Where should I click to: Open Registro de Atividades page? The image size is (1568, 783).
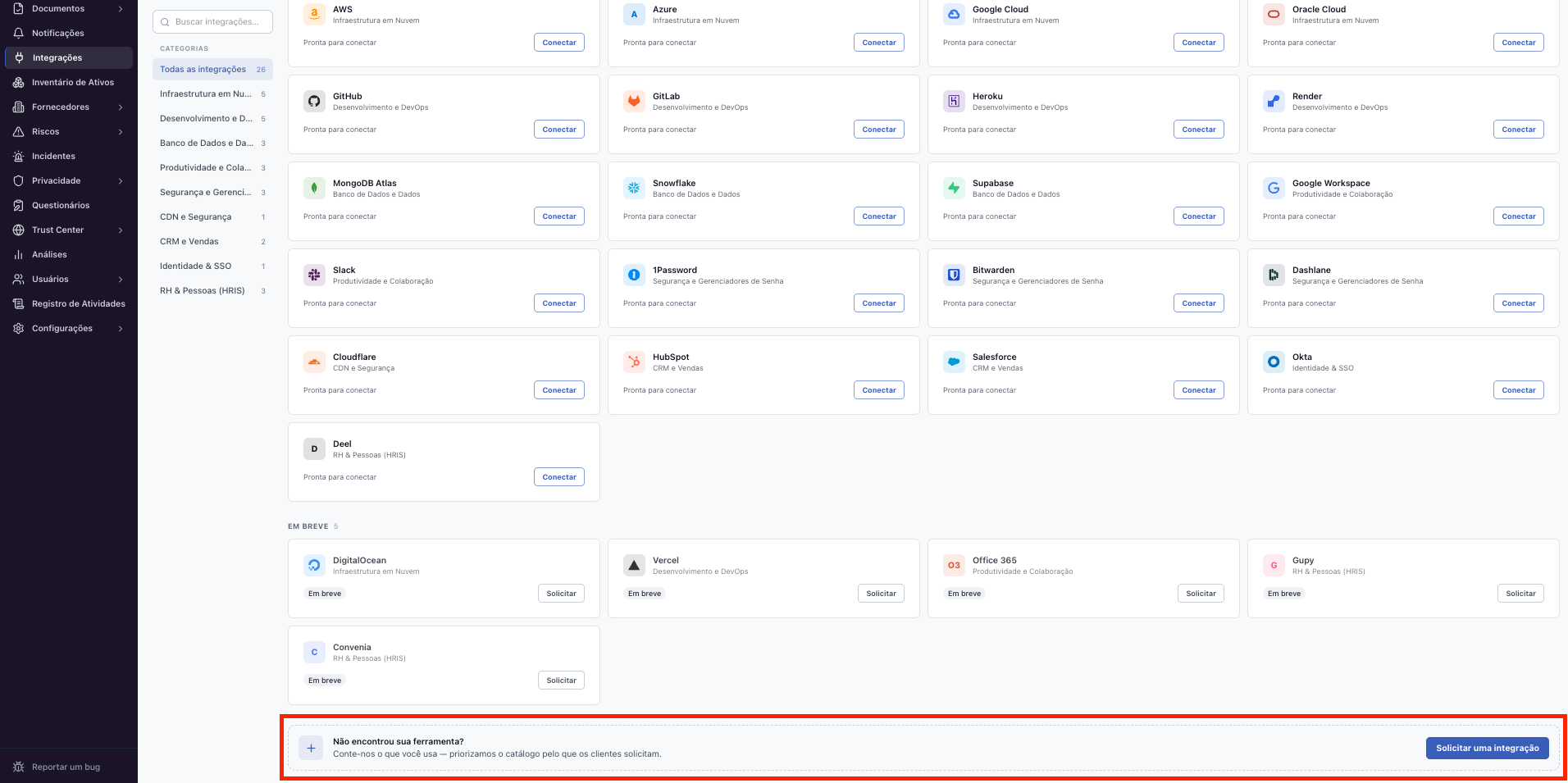69,304
